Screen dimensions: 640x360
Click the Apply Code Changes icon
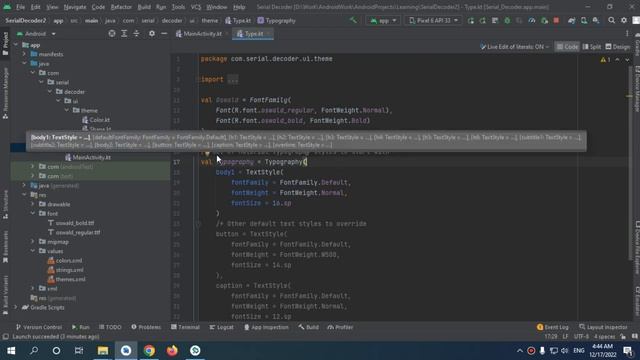point(495,20)
